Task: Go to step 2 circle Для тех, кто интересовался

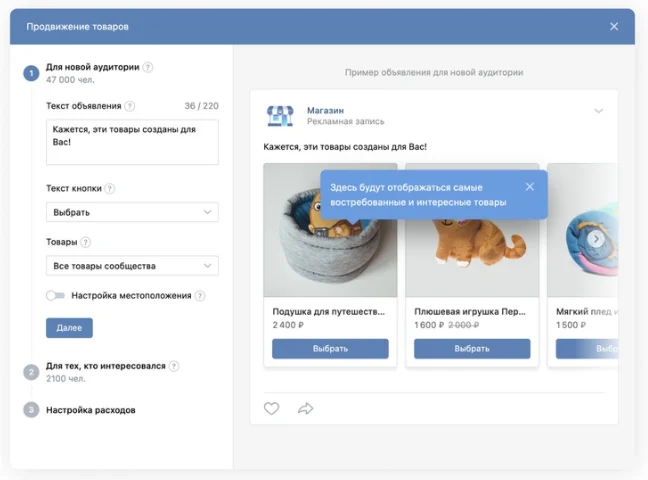Action: point(31,372)
